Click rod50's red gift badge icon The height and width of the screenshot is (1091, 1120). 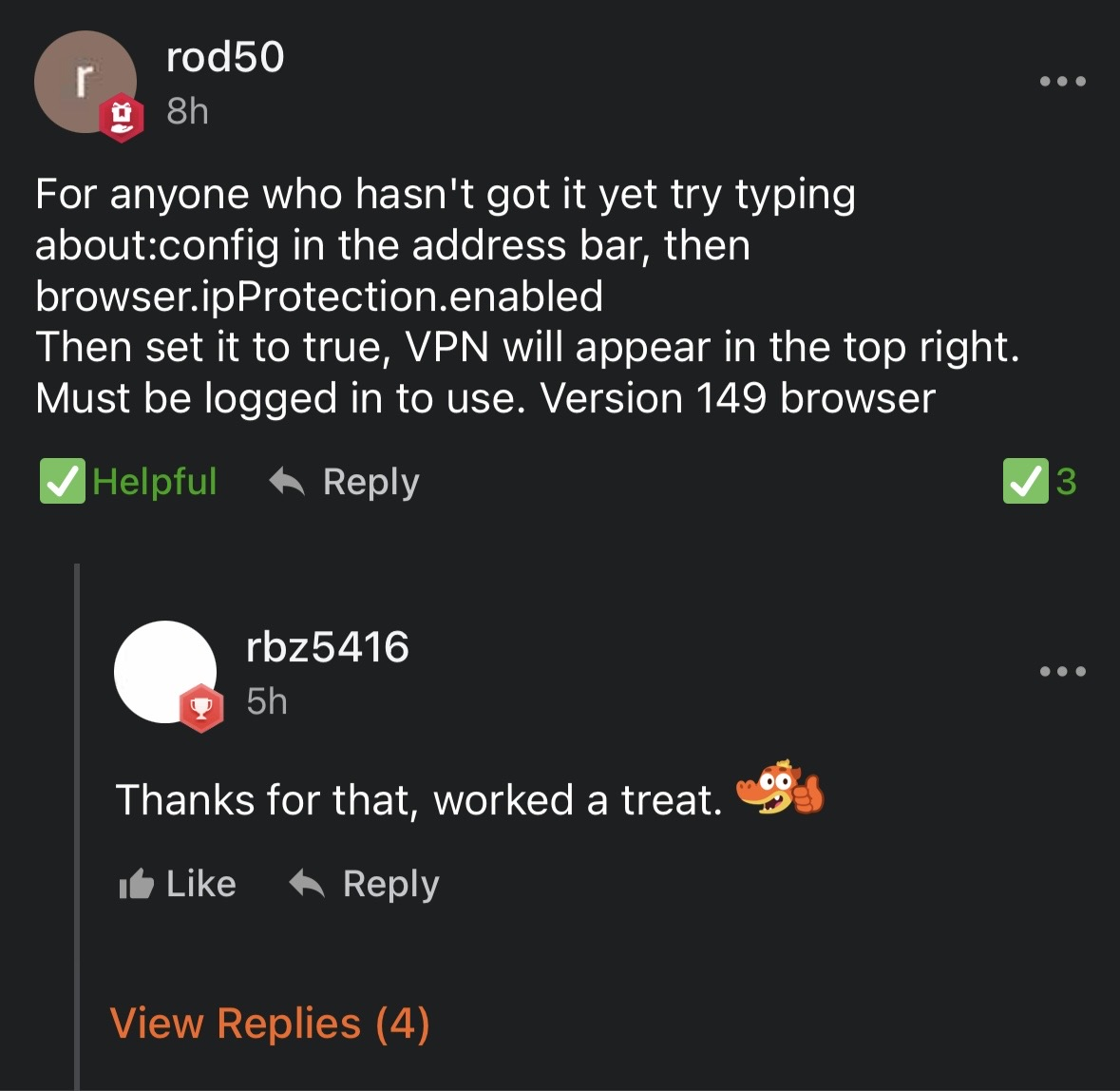point(122,118)
